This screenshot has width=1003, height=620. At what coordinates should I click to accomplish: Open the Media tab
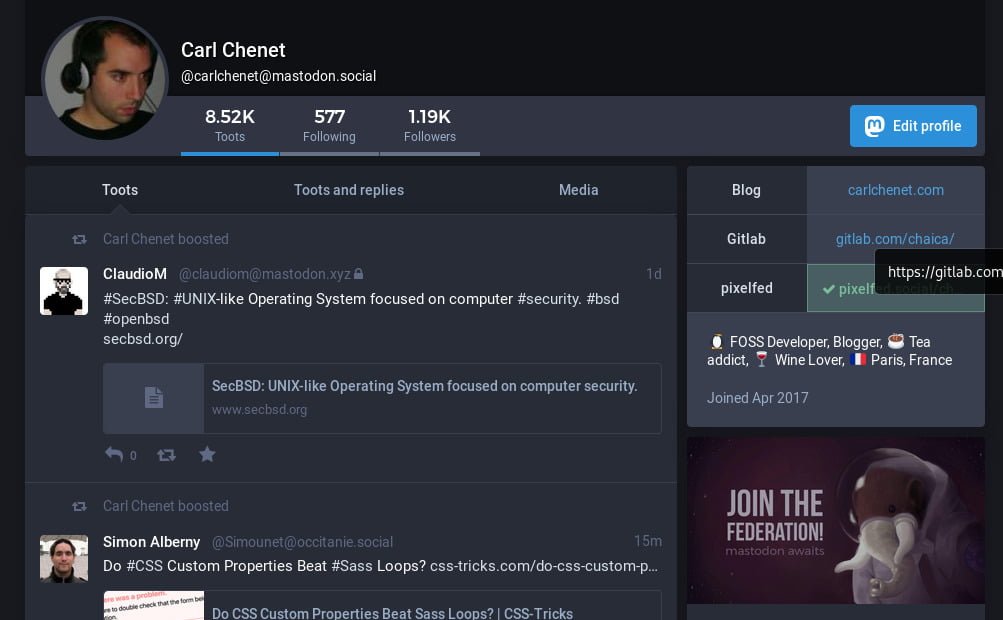point(578,190)
